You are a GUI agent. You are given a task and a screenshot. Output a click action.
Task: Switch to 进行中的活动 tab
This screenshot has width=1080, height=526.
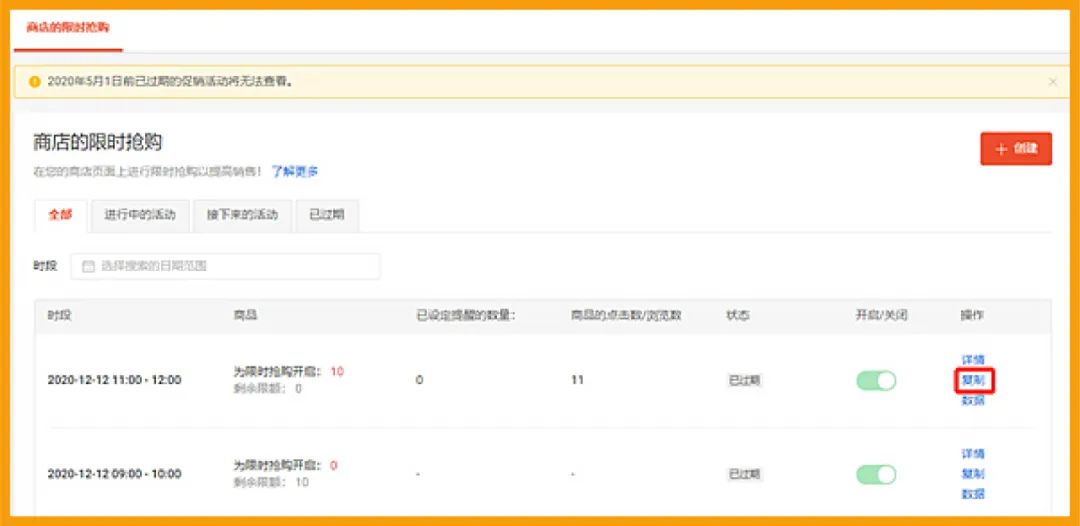[x=140, y=215]
